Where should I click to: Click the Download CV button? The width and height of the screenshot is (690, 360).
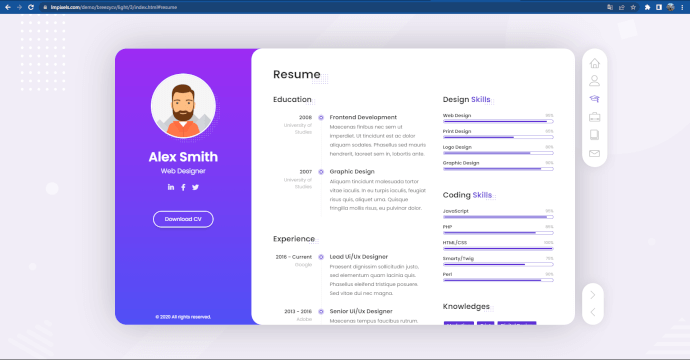point(183,219)
